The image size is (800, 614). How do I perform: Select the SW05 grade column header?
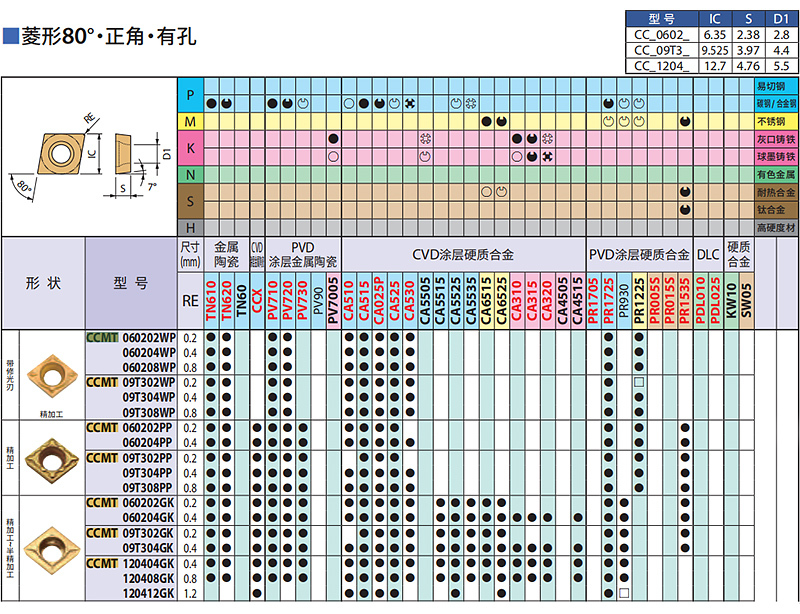(x=747, y=301)
